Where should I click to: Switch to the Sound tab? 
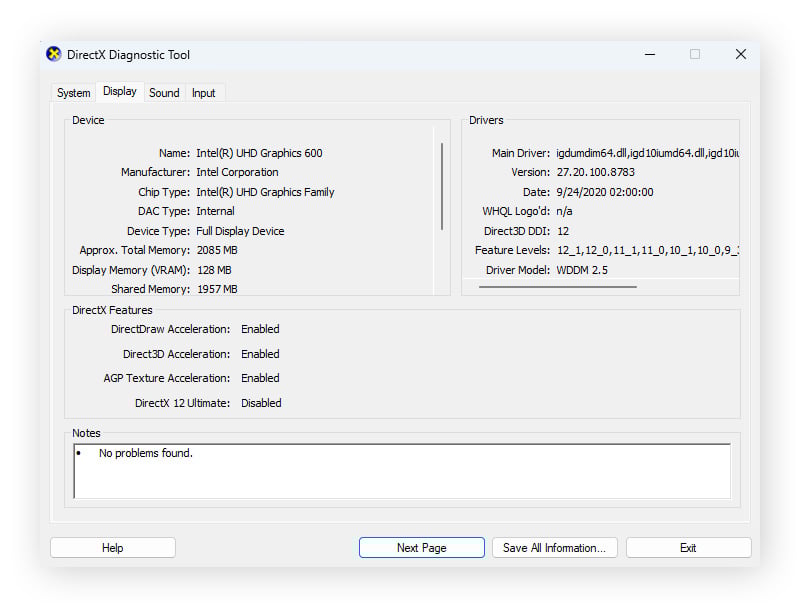164,92
